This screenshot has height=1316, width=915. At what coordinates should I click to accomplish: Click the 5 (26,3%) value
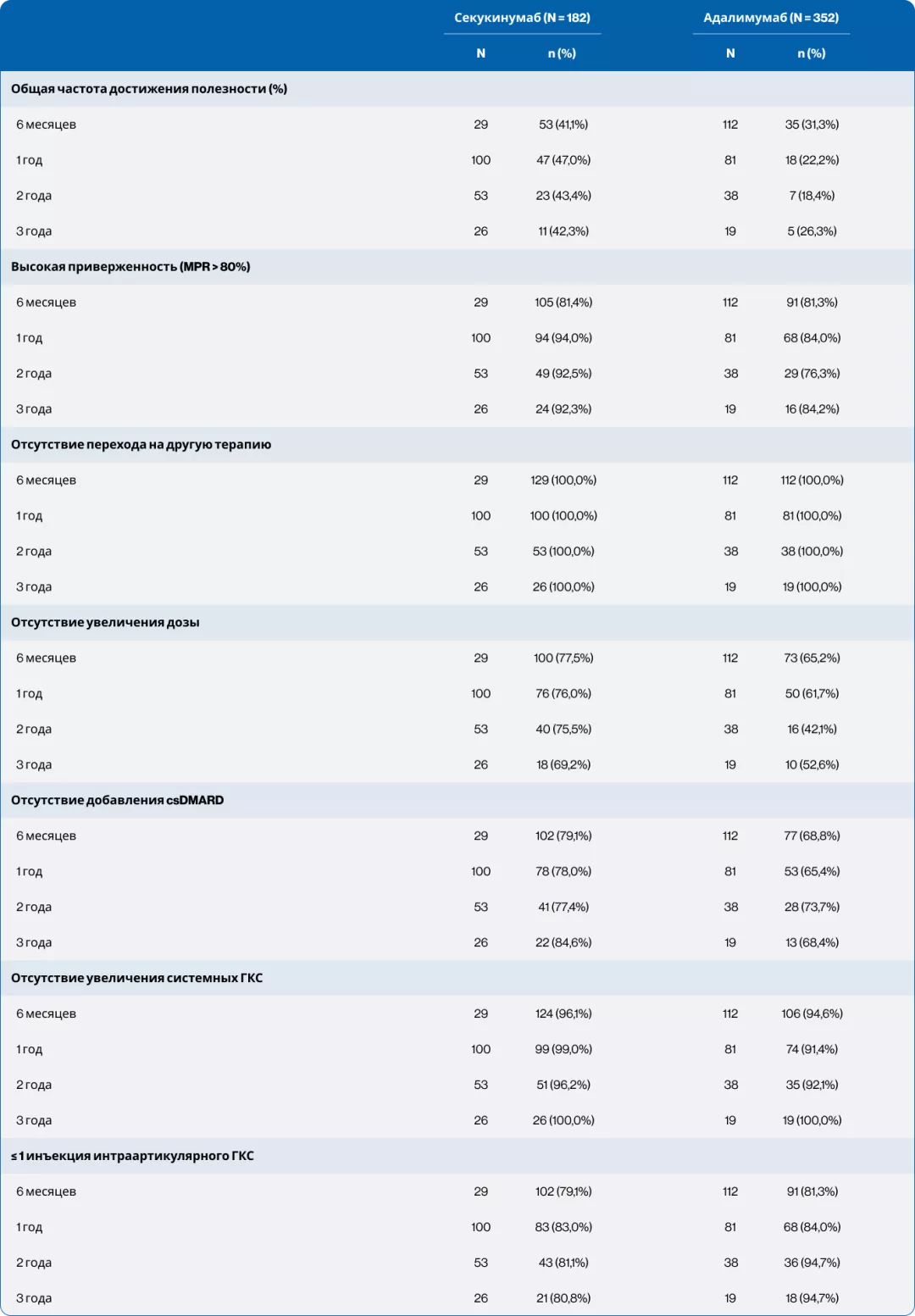[812, 231]
